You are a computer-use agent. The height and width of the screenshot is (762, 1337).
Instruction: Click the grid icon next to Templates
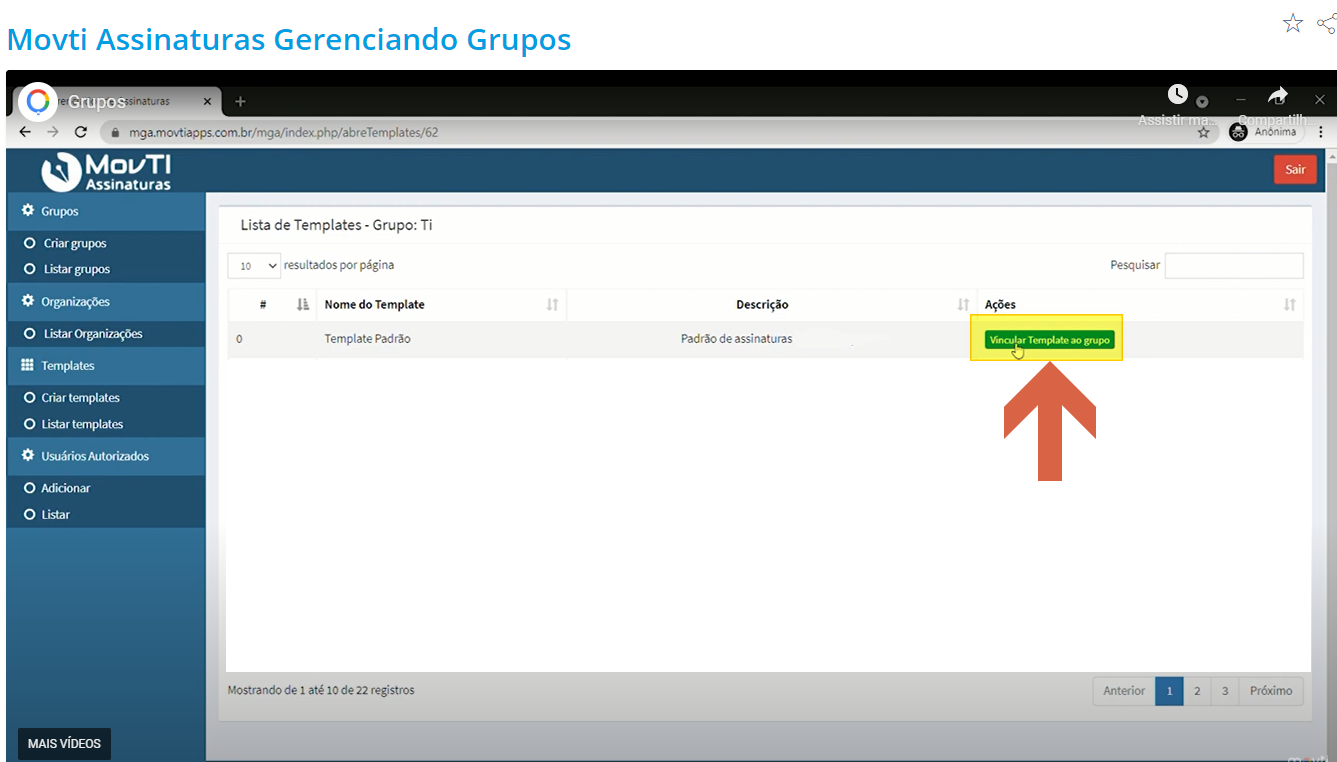coord(28,365)
